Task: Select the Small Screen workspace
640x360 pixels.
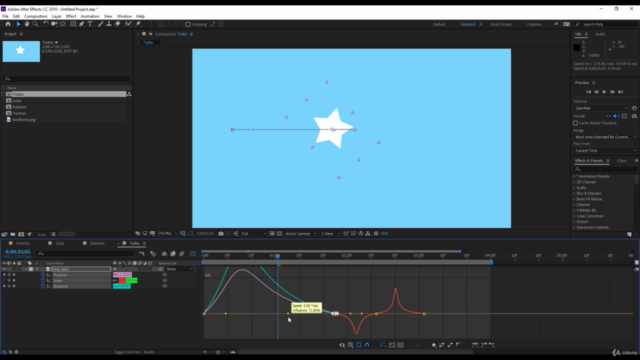Action: 501,24
